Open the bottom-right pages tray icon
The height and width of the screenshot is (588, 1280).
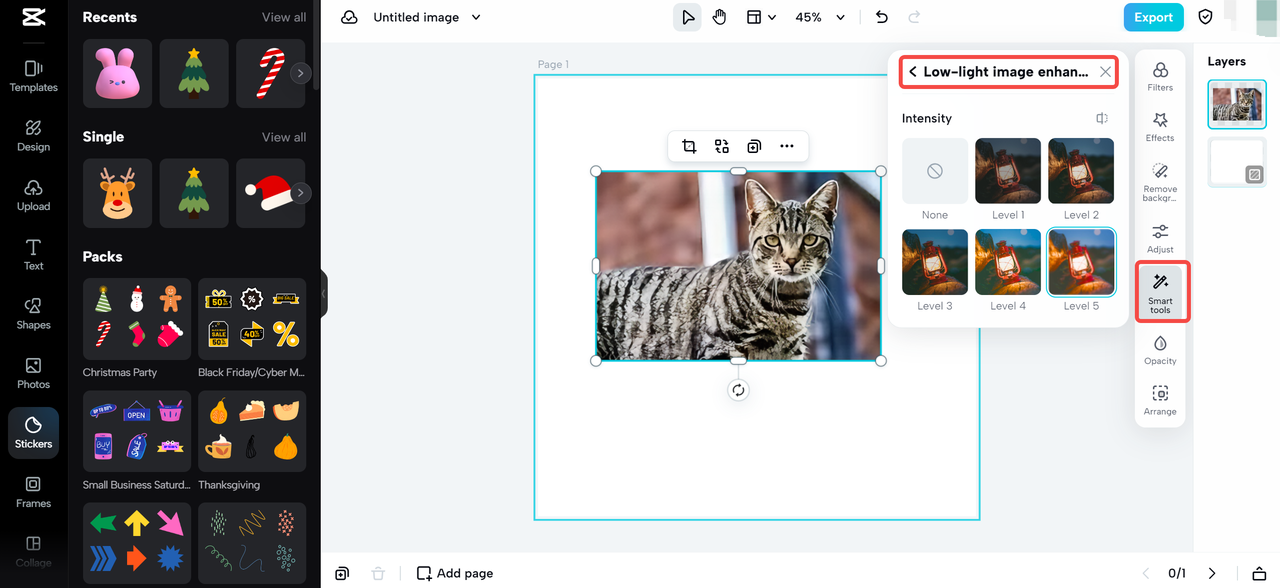point(1259,573)
